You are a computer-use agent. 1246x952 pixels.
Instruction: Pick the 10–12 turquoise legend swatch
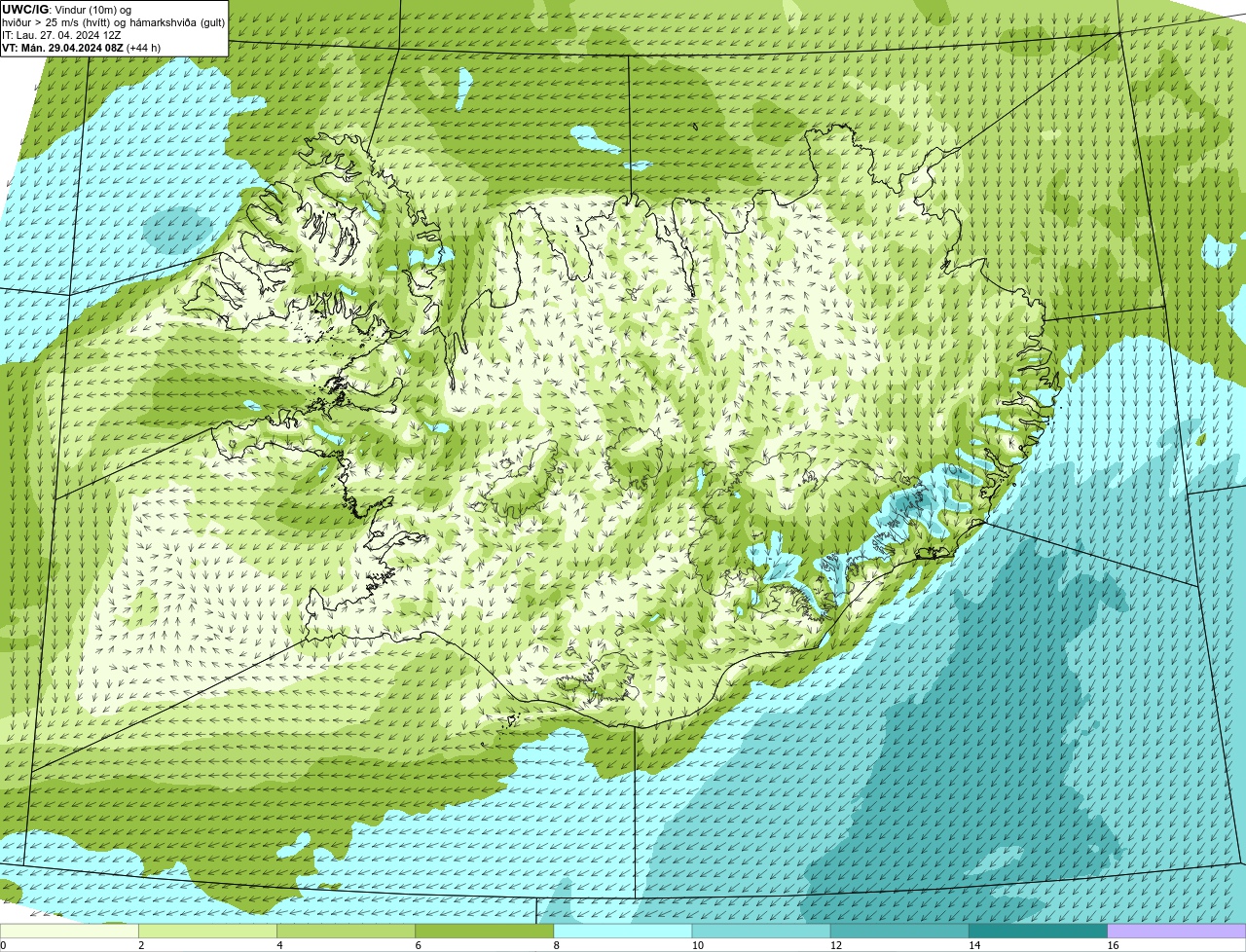(x=761, y=931)
